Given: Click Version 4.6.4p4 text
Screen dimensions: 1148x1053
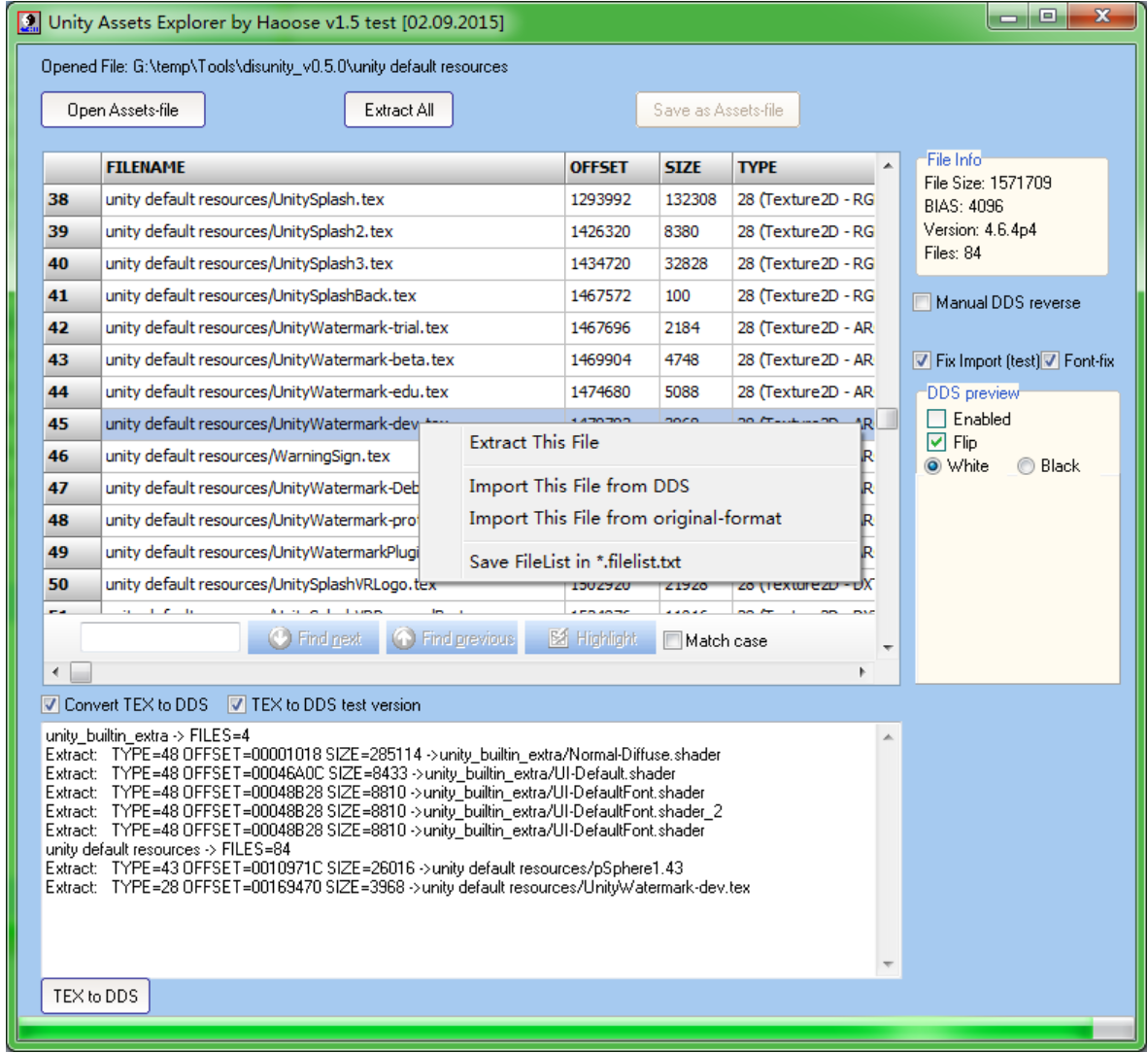Looking at the screenshot, I should [980, 230].
